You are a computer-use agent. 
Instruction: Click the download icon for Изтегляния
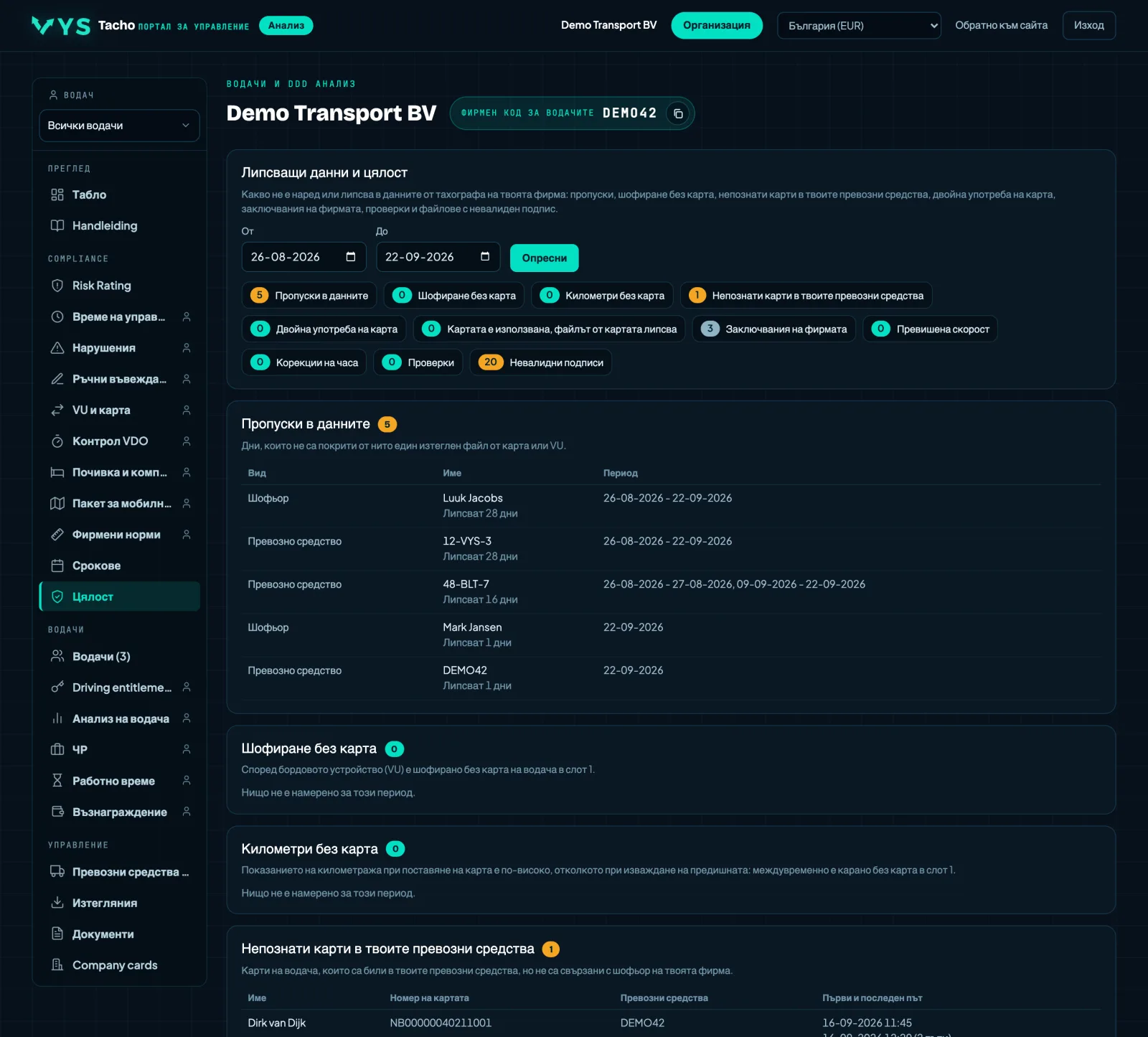pyautogui.click(x=57, y=903)
